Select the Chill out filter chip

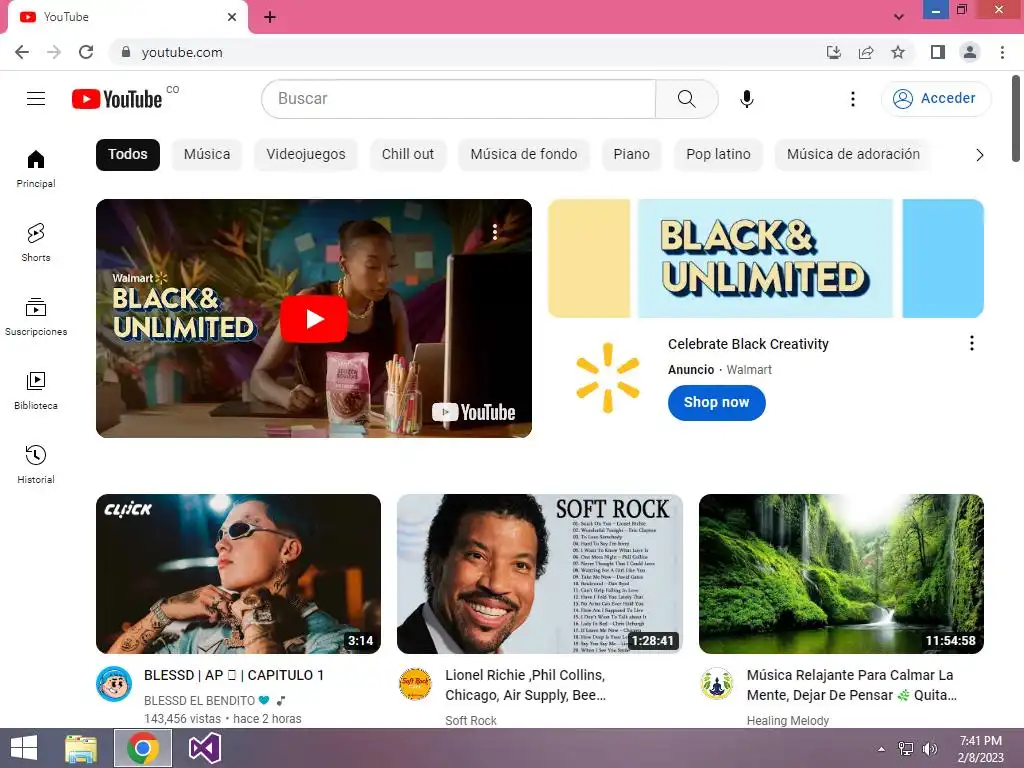408,155
